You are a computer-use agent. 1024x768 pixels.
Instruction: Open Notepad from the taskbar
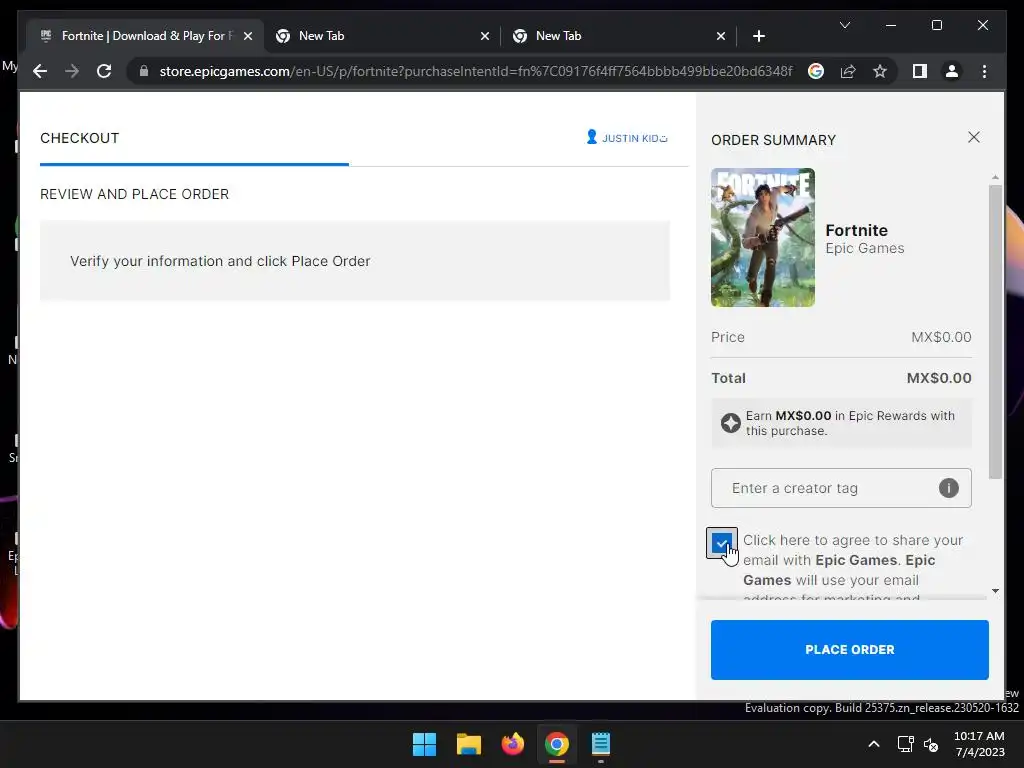point(600,744)
